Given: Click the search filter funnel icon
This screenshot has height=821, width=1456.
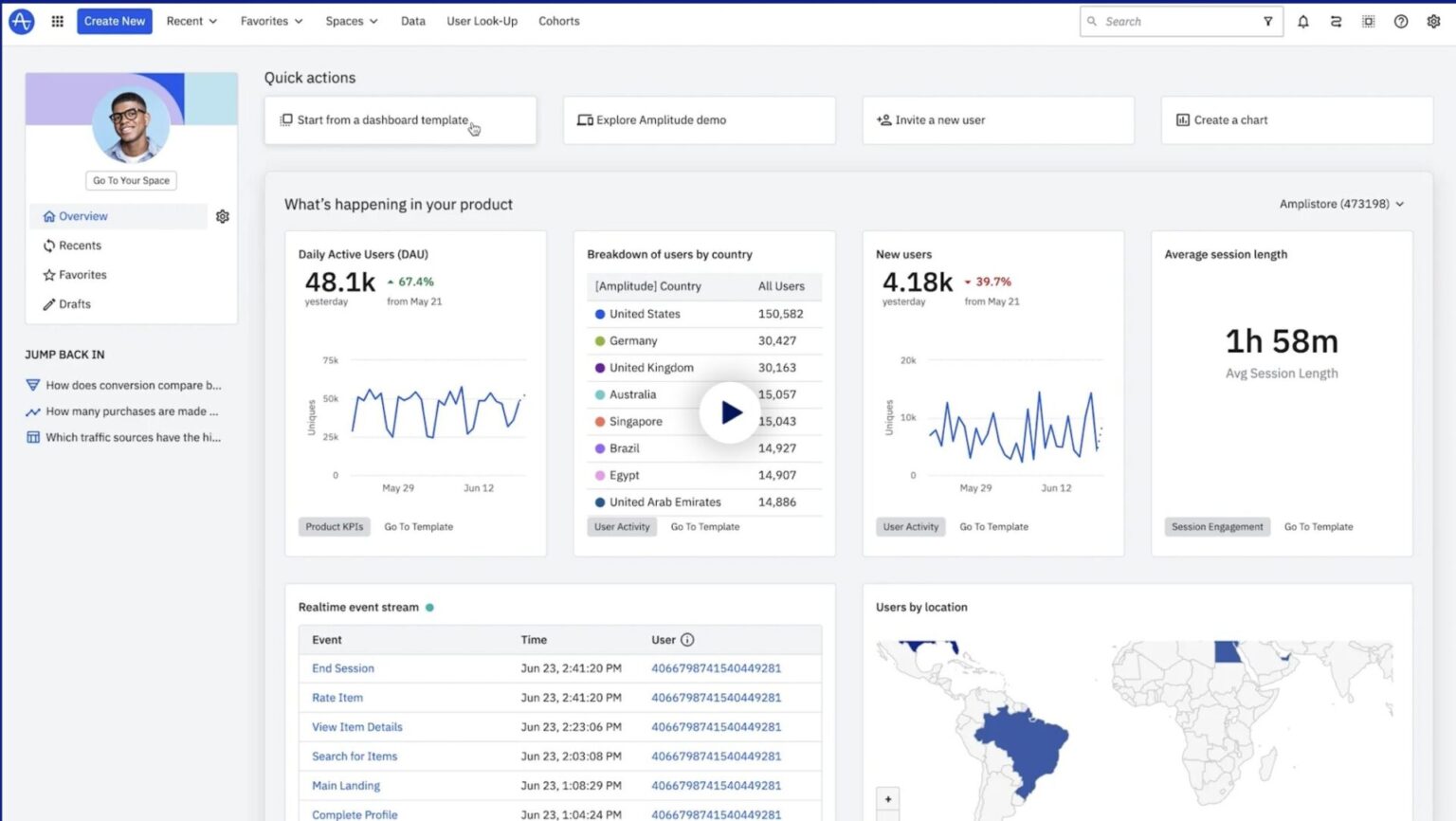Looking at the screenshot, I should coord(1267,21).
